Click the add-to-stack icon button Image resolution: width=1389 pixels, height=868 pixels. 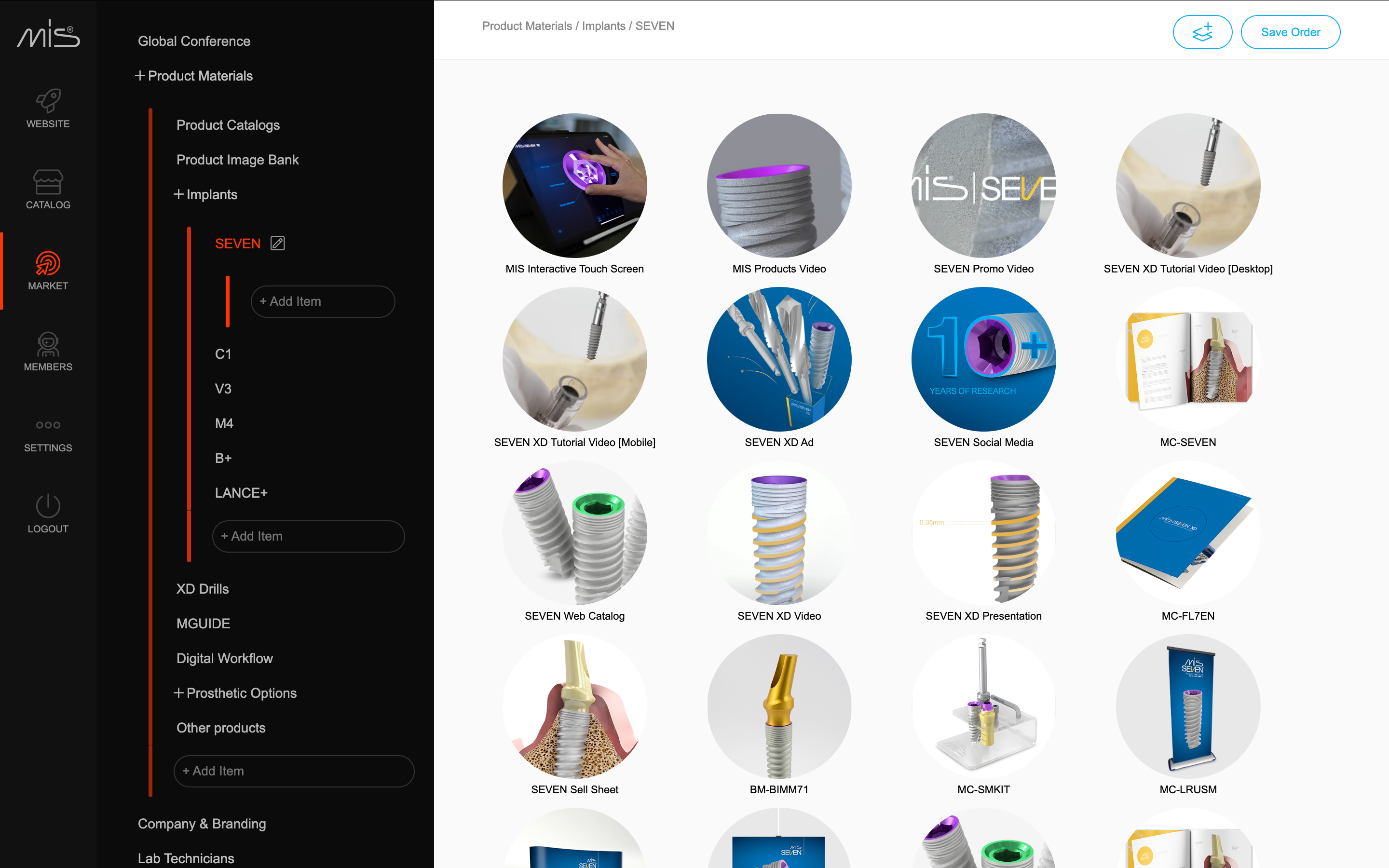[1202, 32]
